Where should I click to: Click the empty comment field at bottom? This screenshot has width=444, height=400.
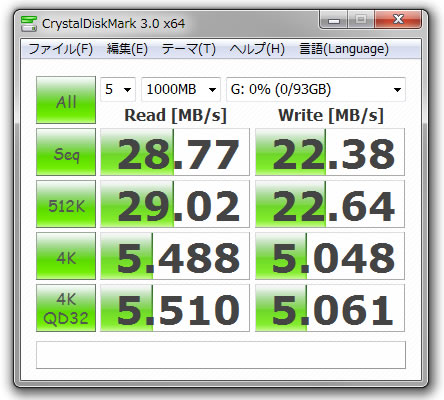[221, 355]
